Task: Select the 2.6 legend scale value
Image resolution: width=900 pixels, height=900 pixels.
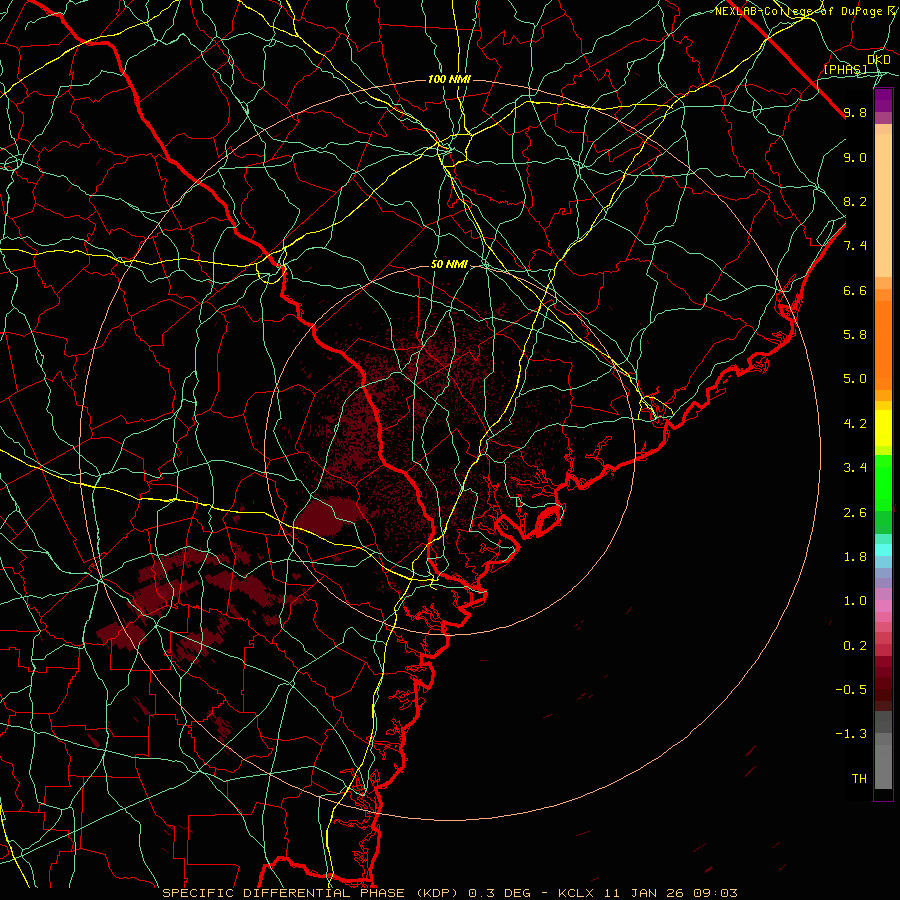Action: 855,513
